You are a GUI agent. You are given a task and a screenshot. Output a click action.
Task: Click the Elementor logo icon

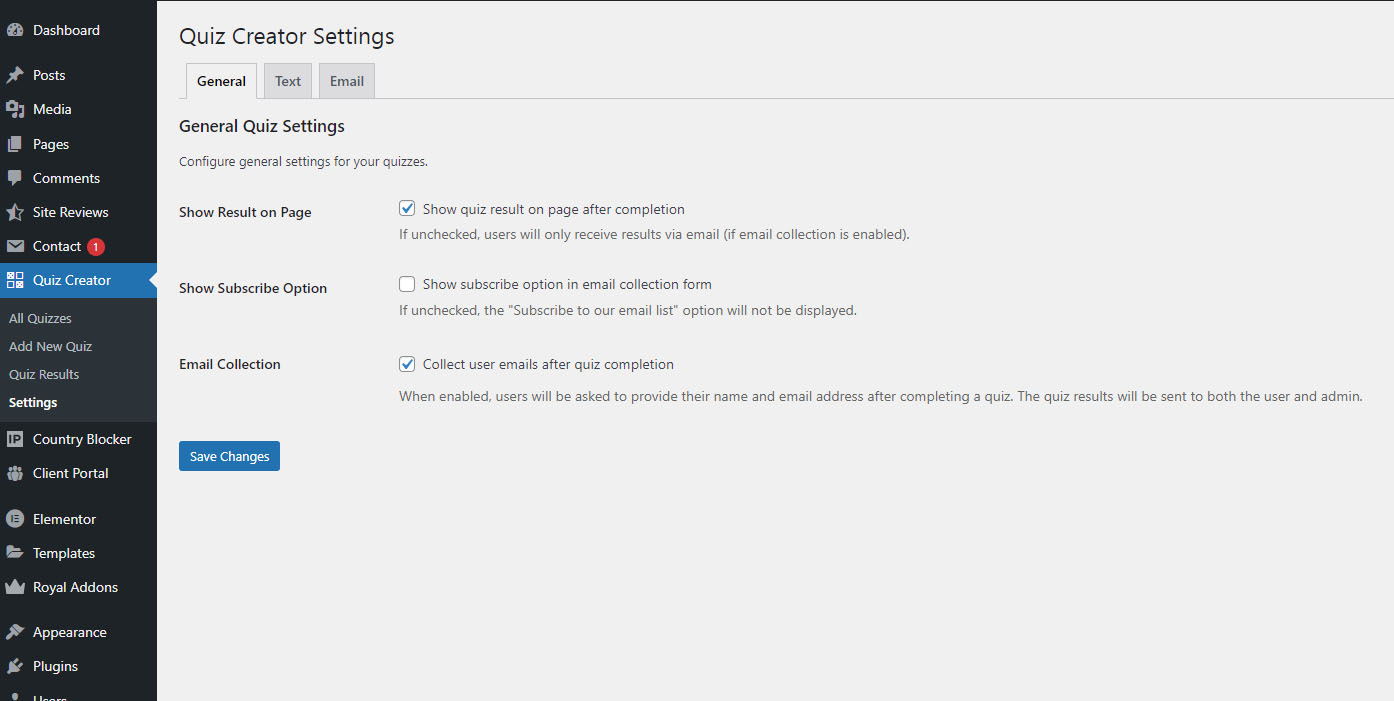coord(15,519)
